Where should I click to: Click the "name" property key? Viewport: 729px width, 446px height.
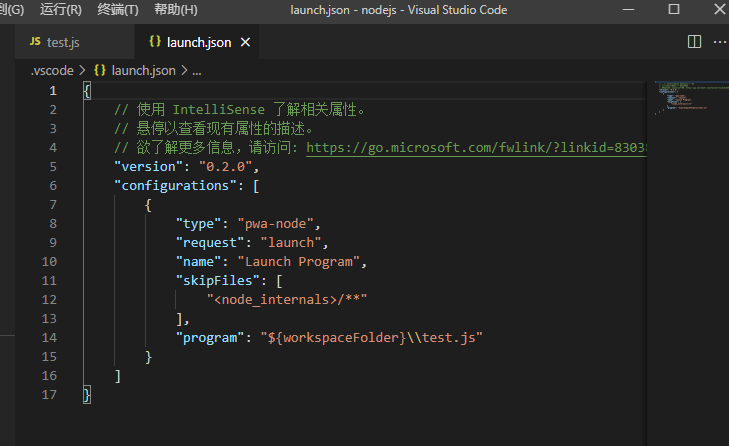[198, 262]
